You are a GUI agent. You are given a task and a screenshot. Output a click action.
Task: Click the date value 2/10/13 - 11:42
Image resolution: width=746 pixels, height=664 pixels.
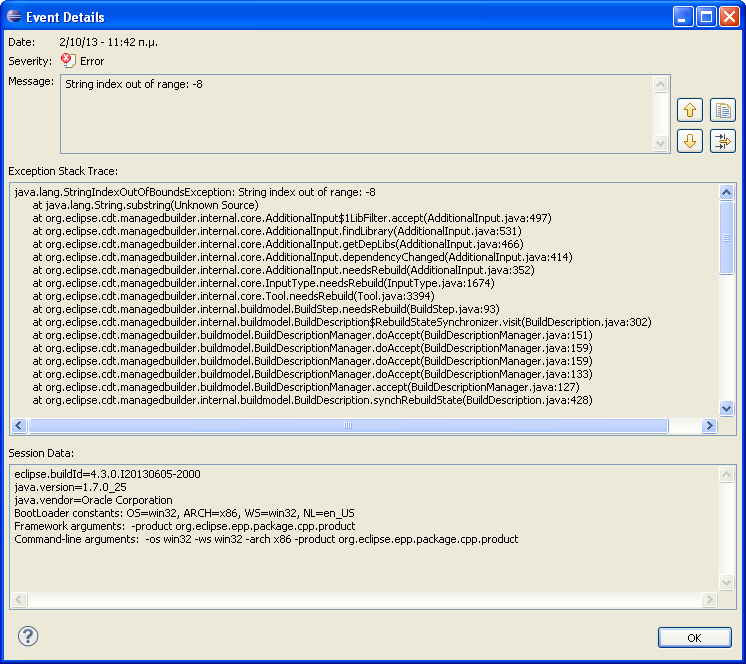point(108,42)
